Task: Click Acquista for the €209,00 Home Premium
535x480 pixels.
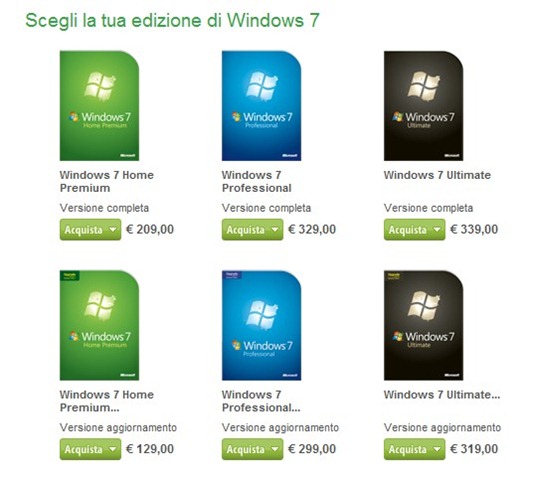Action: click(83, 230)
